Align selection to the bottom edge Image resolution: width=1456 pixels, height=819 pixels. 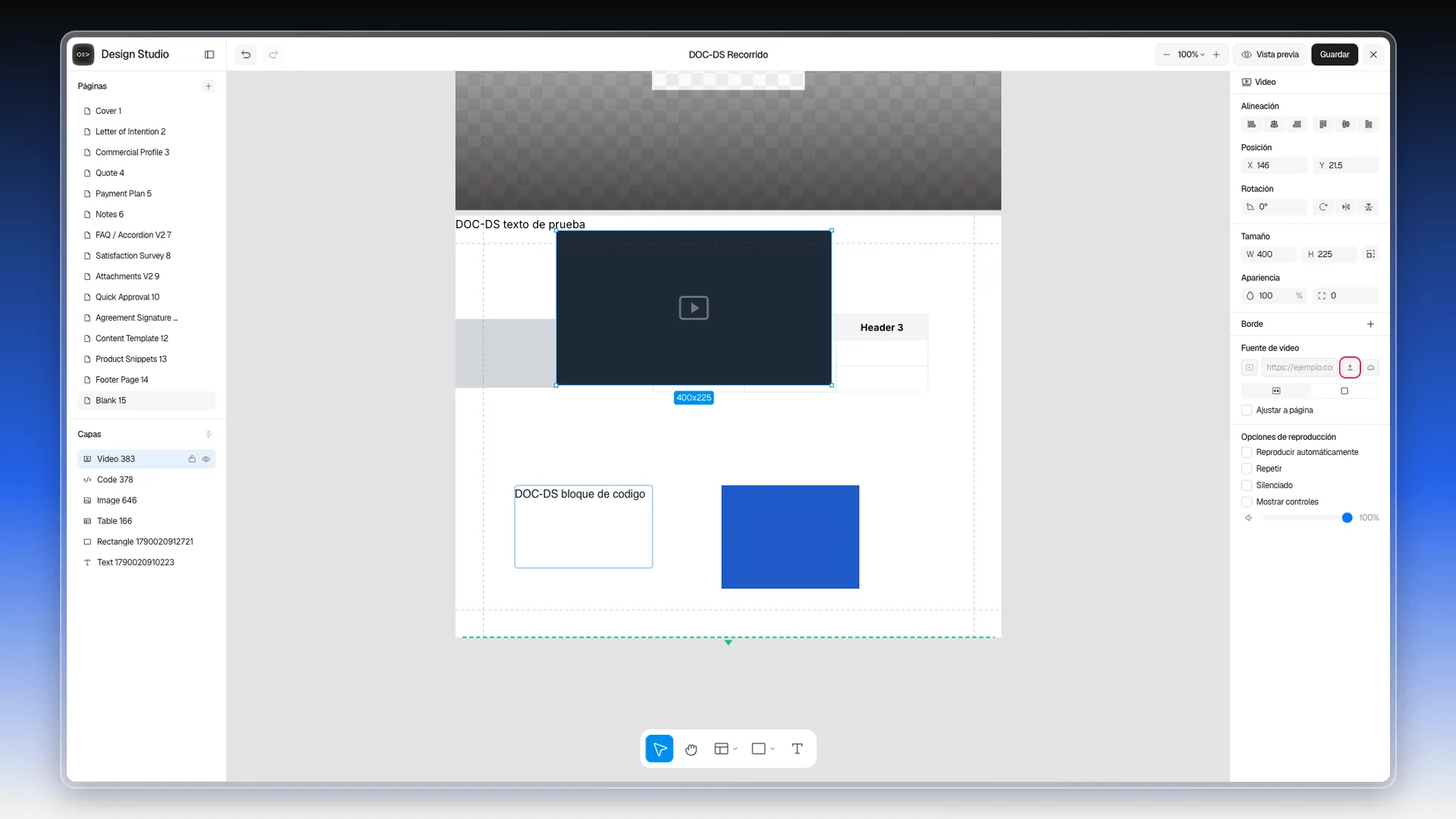[x=1369, y=124]
